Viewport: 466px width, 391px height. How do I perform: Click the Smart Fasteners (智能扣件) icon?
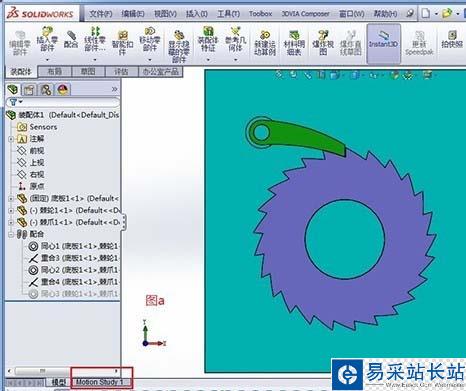pos(123,43)
